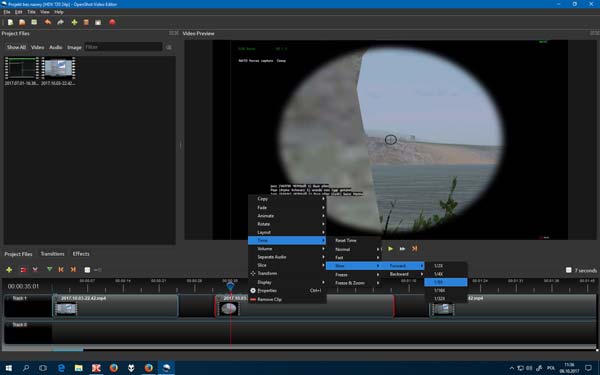Expand the Copy submenu in context menu
600x375 pixels.
click(287, 199)
